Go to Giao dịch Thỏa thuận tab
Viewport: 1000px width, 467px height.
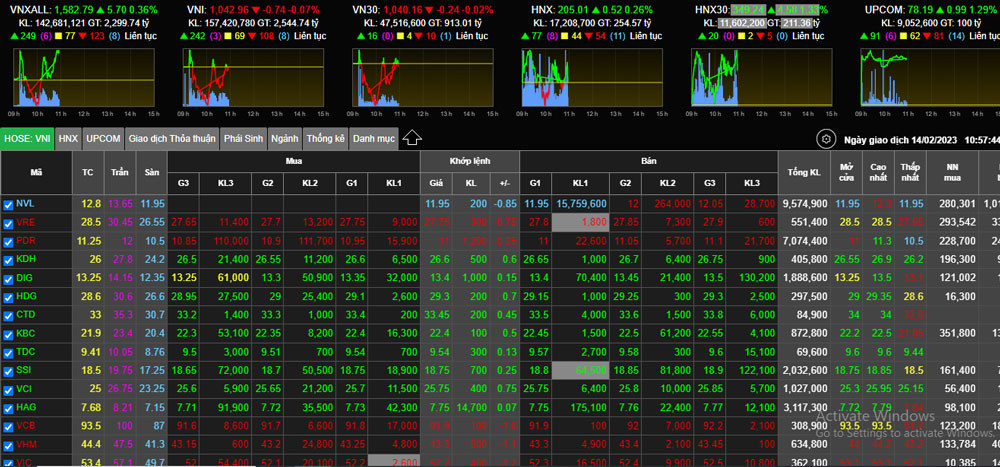tap(172, 138)
